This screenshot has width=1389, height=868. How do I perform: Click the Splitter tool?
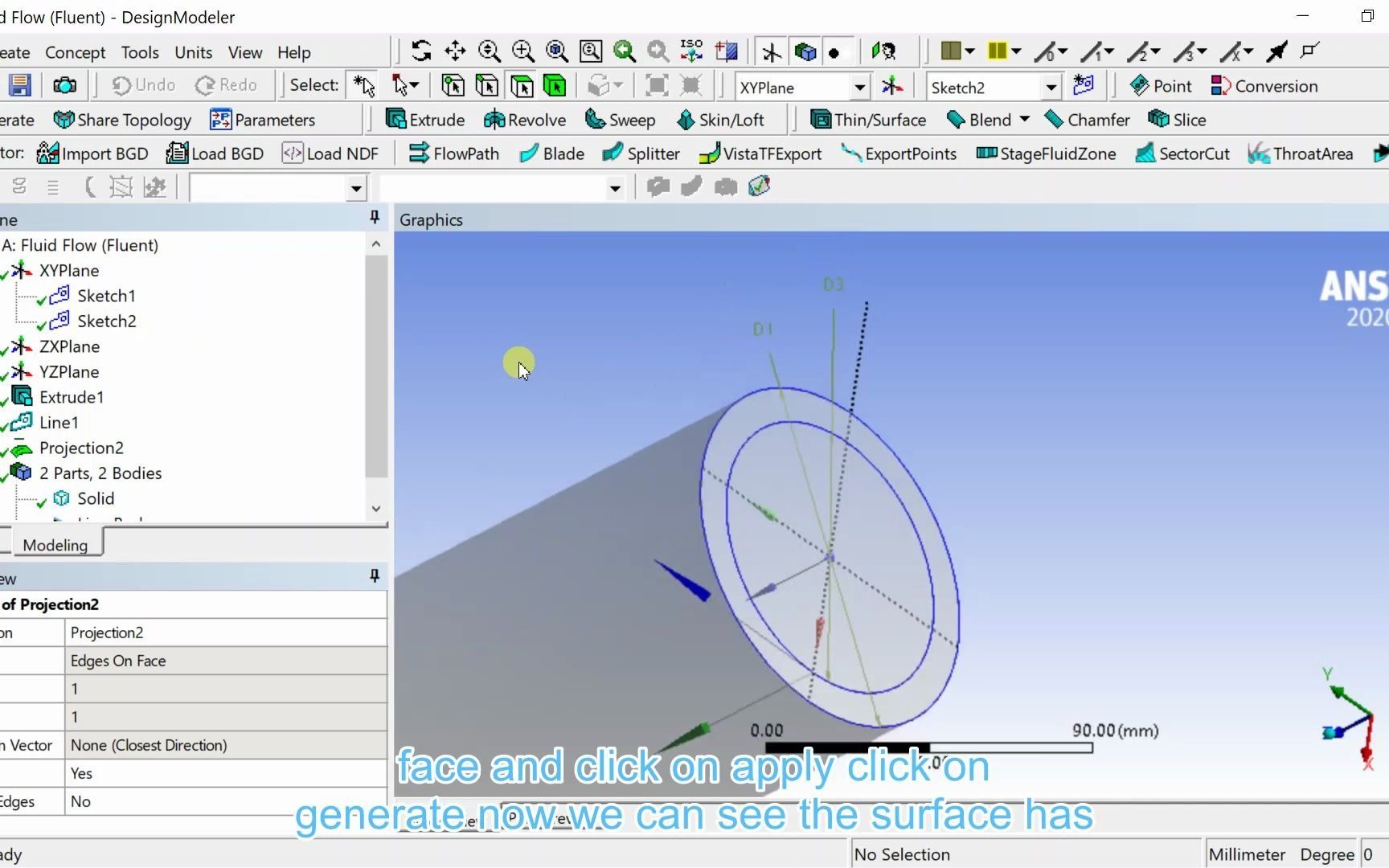pos(641,154)
